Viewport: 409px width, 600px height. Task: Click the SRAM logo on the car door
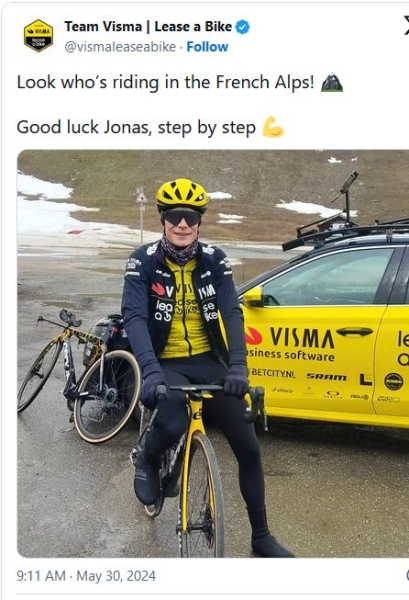326,377
